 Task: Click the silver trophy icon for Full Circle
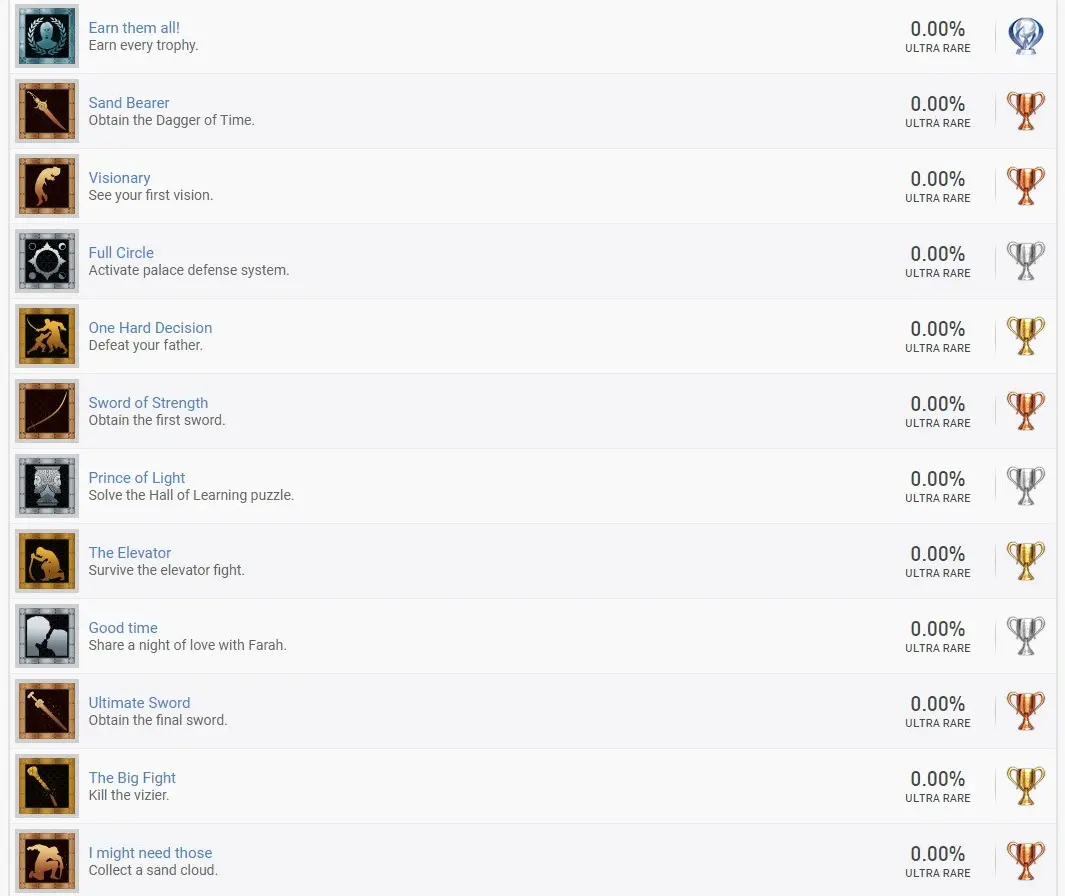(1025, 262)
